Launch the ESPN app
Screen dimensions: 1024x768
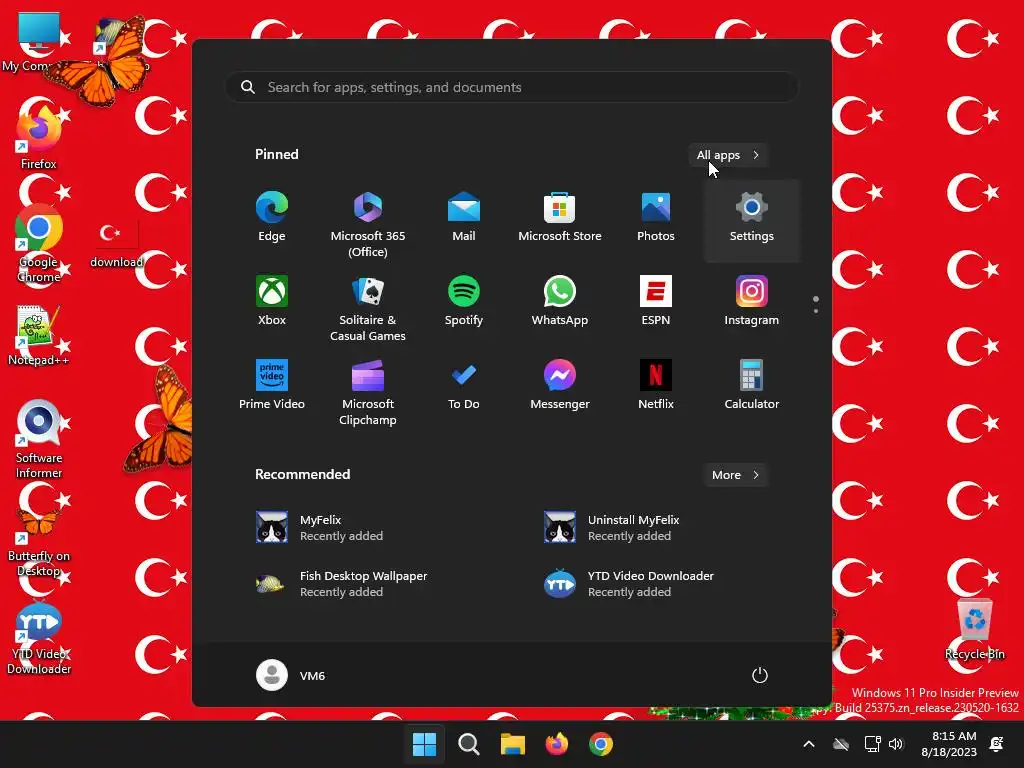point(656,303)
